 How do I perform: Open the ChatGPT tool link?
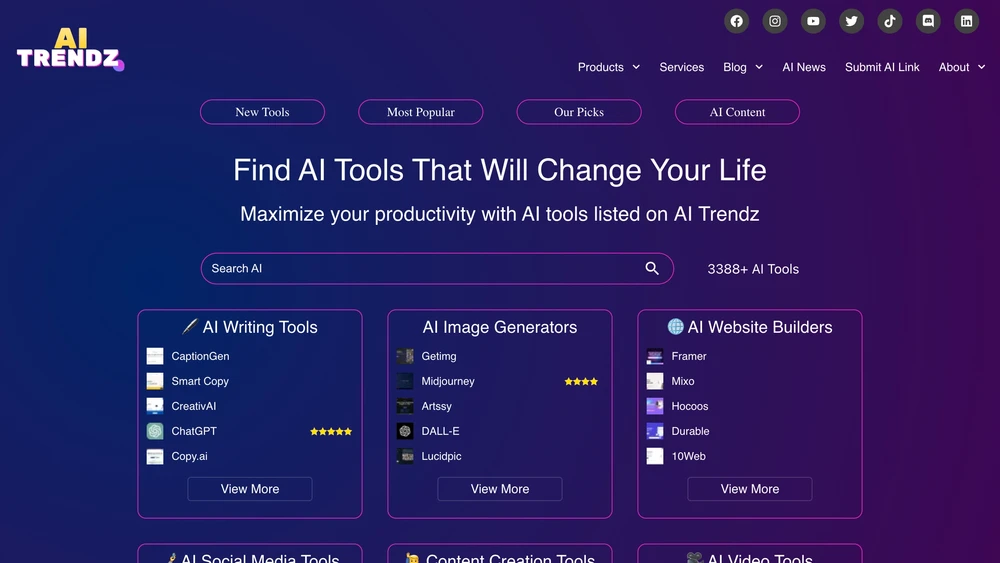point(194,431)
